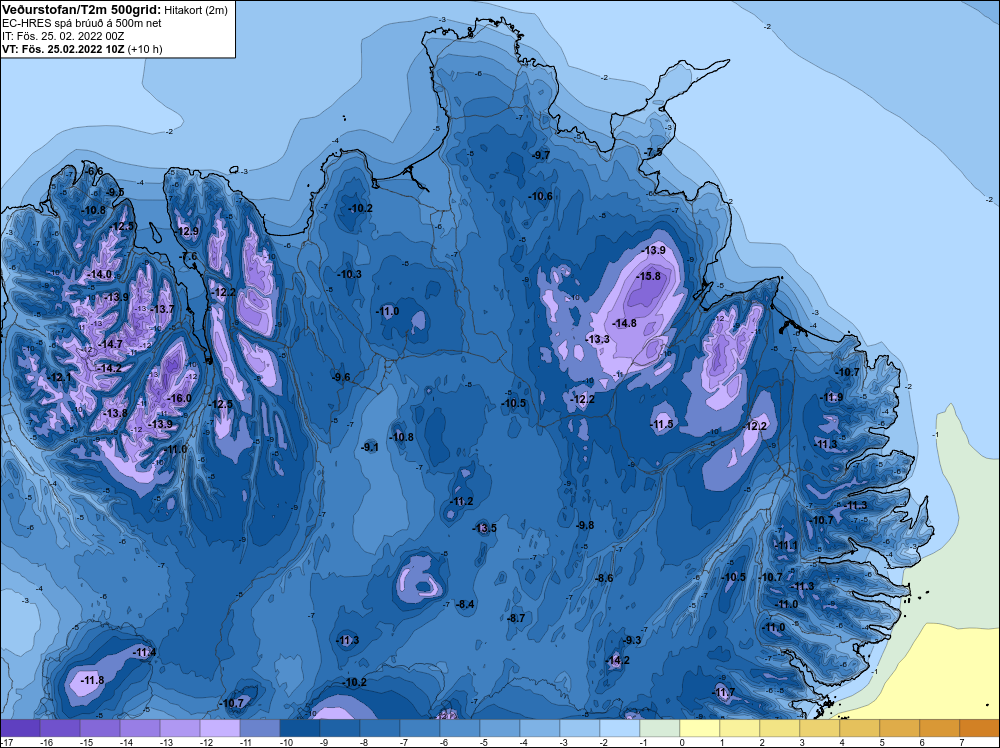Click the -10.3 temperature label
This screenshot has width=1000, height=748.
349,274
